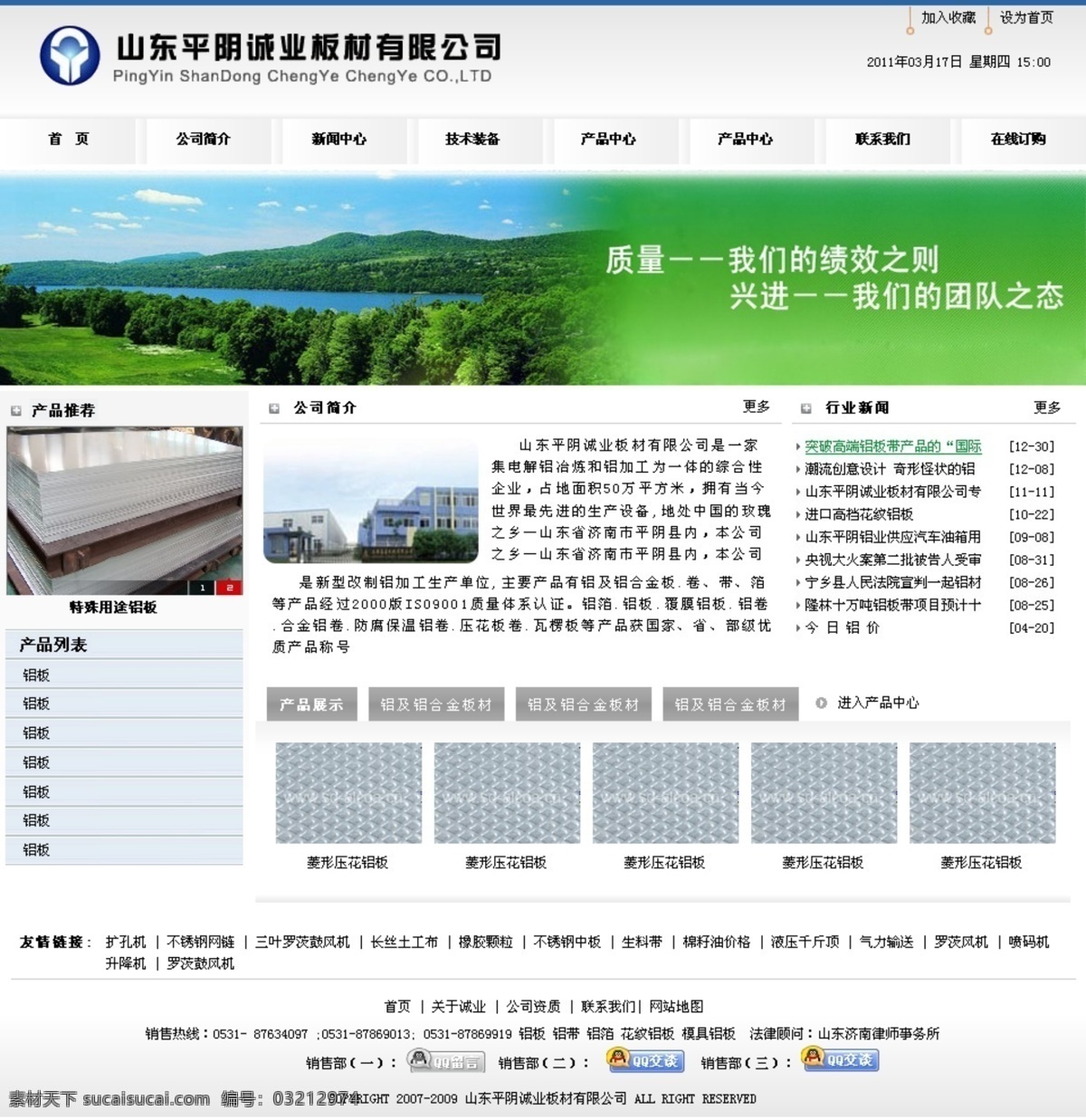Click footer keyword 模具铝板
The image size is (1086, 1120).
pyautogui.click(x=710, y=1033)
